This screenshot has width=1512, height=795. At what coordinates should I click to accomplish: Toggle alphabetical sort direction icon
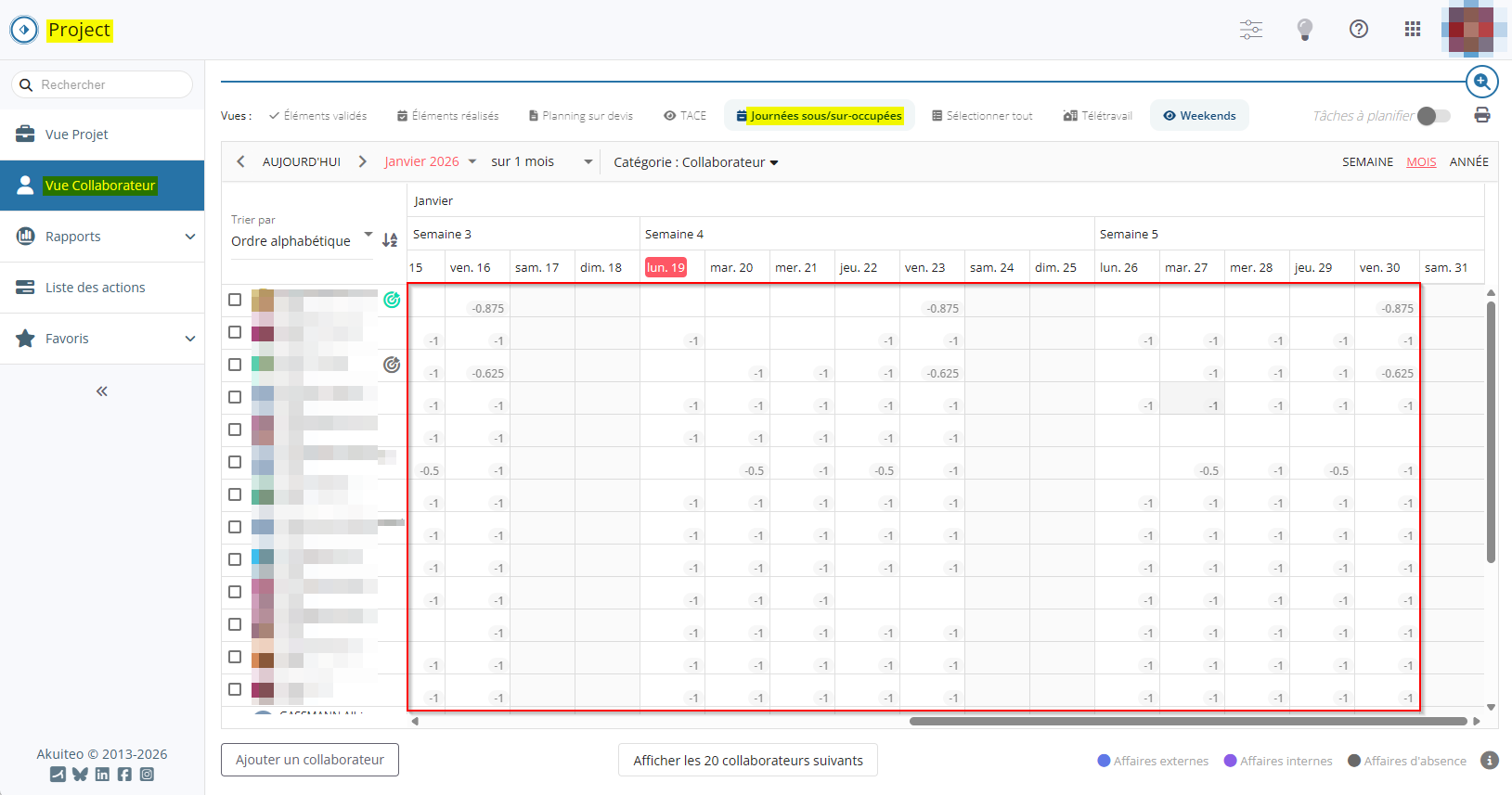tap(390, 240)
